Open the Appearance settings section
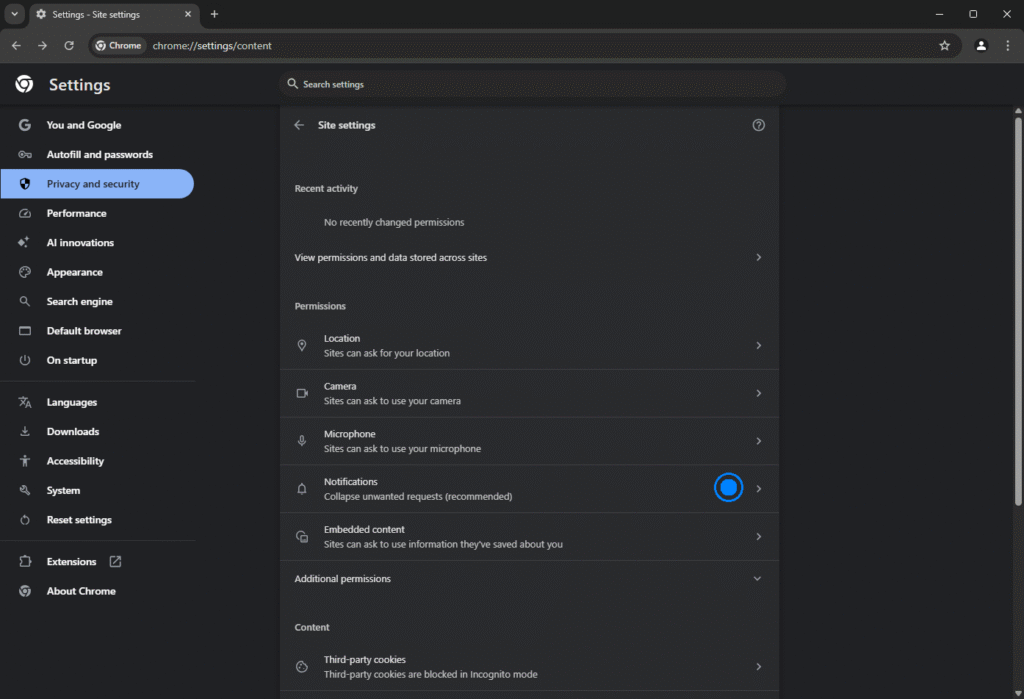The width and height of the screenshot is (1024, 699). (x=74, y=272)
